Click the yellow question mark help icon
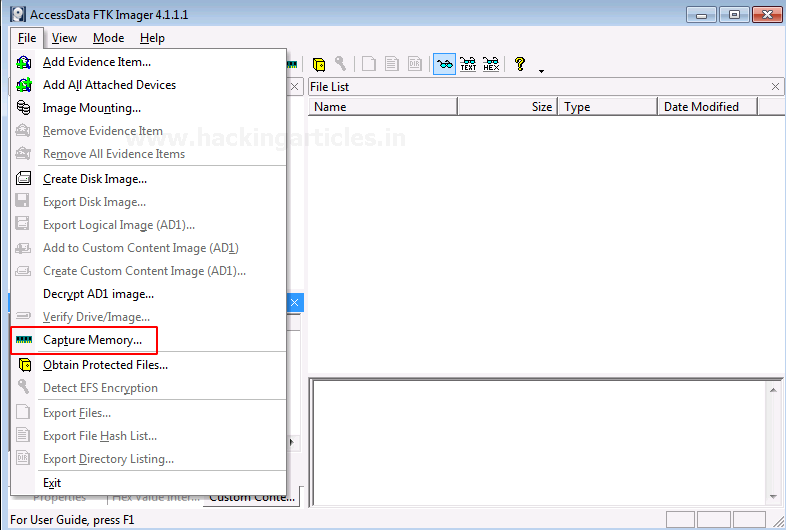 click(520, 64)
